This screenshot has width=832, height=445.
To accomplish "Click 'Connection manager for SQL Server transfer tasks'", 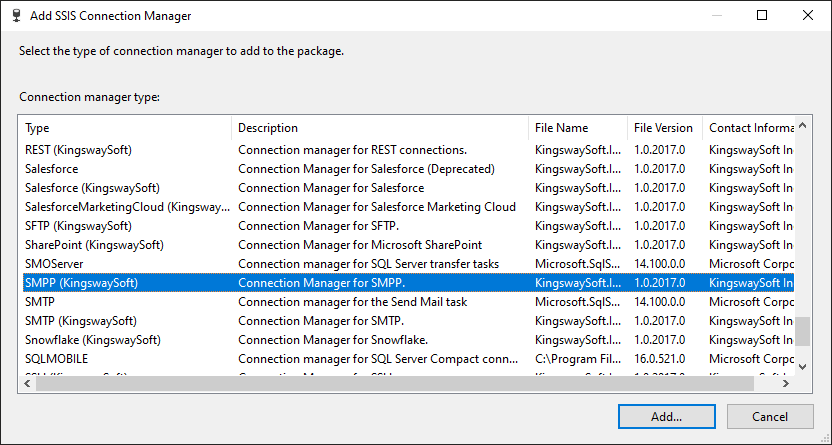I will [368, 264].
